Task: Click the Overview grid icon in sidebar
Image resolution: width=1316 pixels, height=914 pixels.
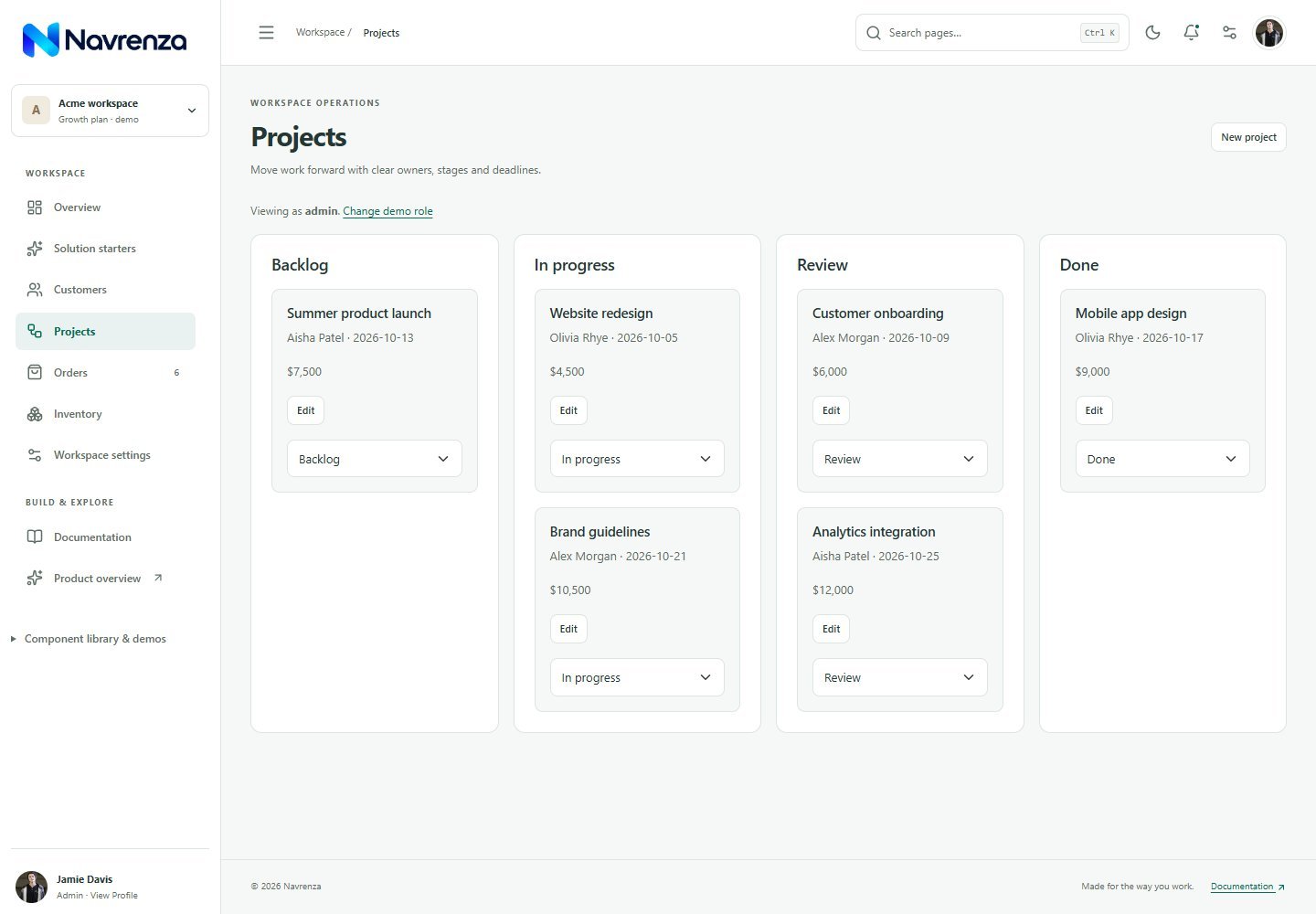Action: tap(35, 207)
